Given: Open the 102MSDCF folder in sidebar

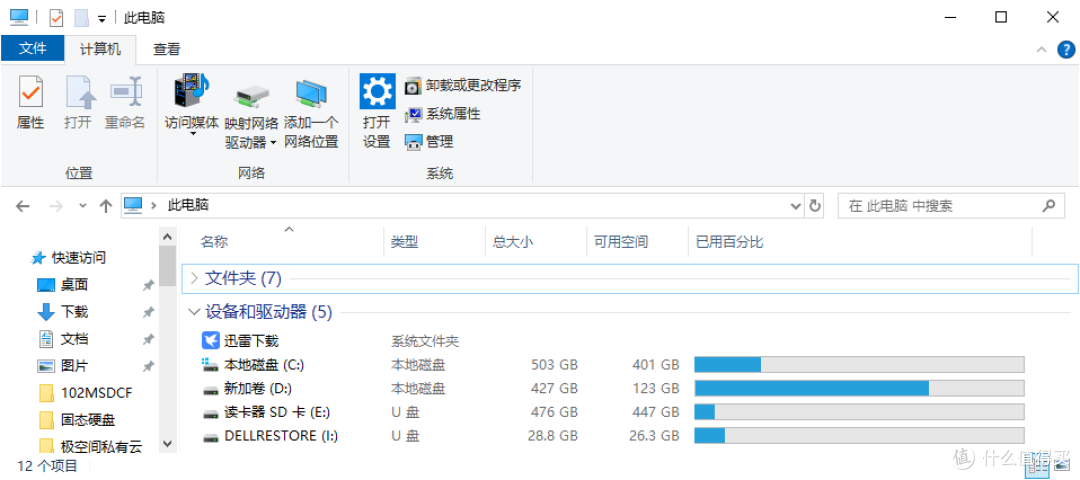Looking at the screenshot, I should [x=85, y=393].
